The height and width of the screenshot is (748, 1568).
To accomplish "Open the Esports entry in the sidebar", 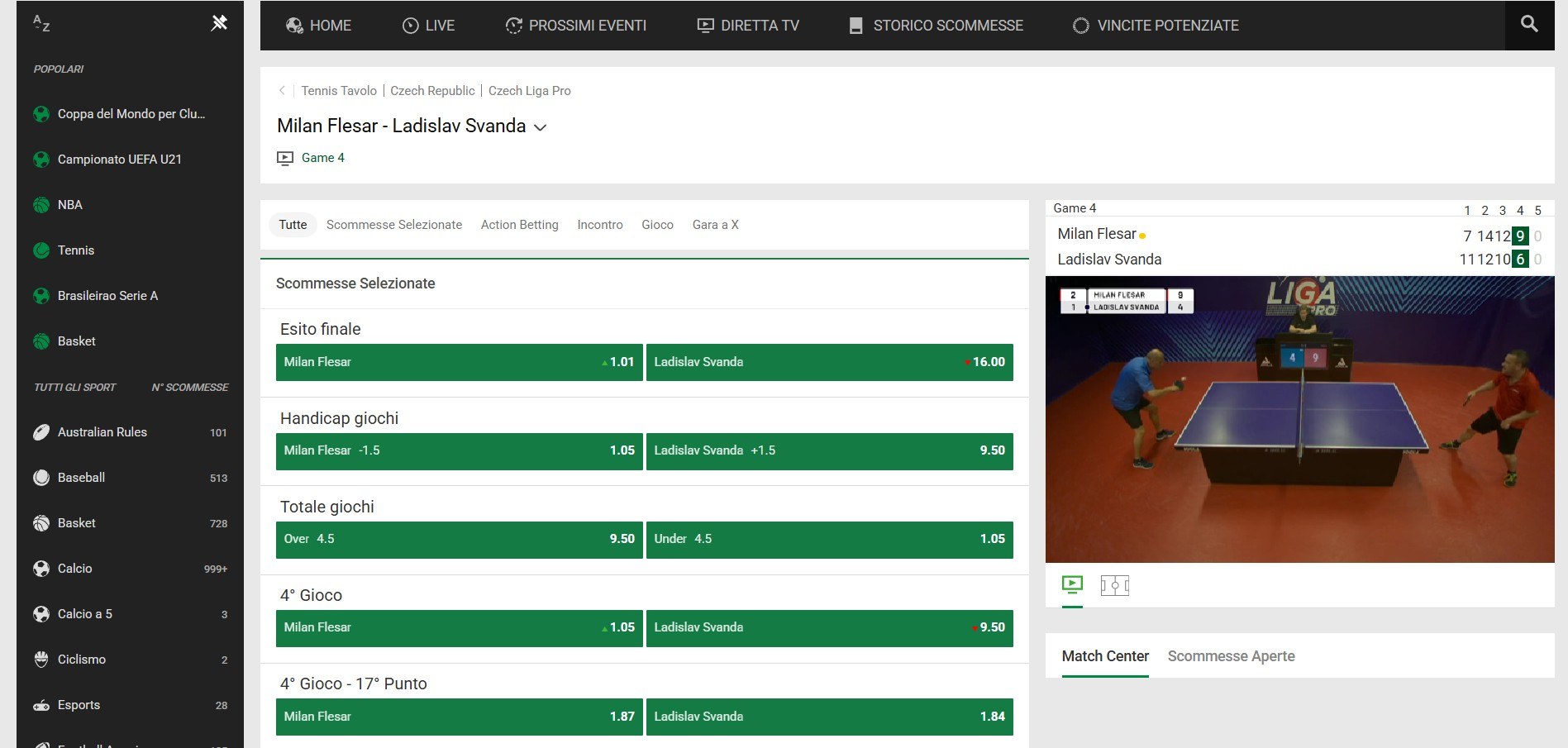I will (x=79, y=704).
